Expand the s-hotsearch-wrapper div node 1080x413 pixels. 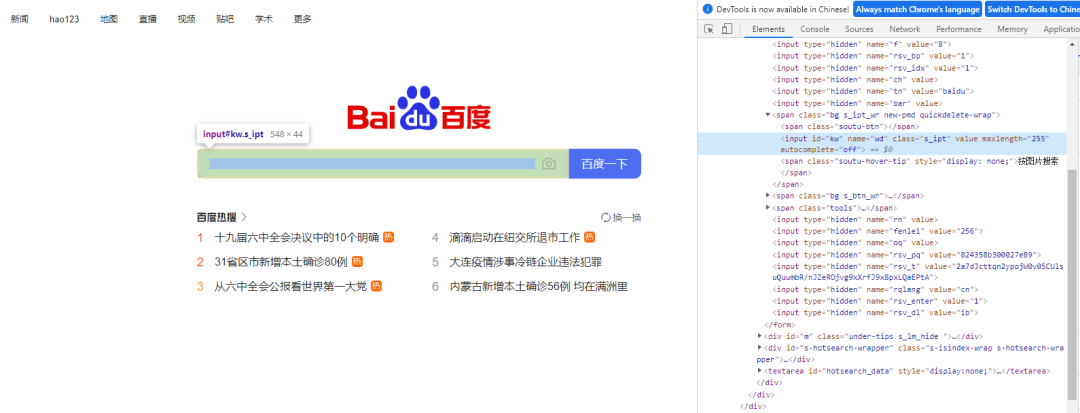760,348
